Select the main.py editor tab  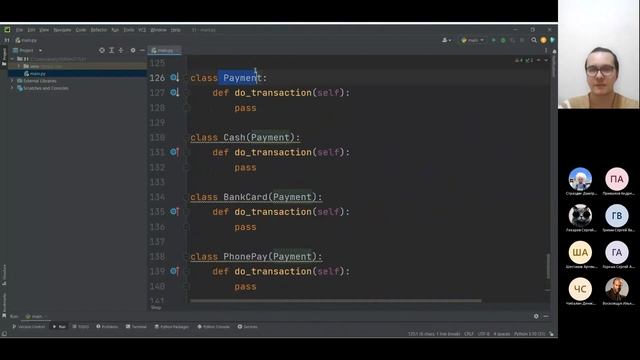pos(164,50)
